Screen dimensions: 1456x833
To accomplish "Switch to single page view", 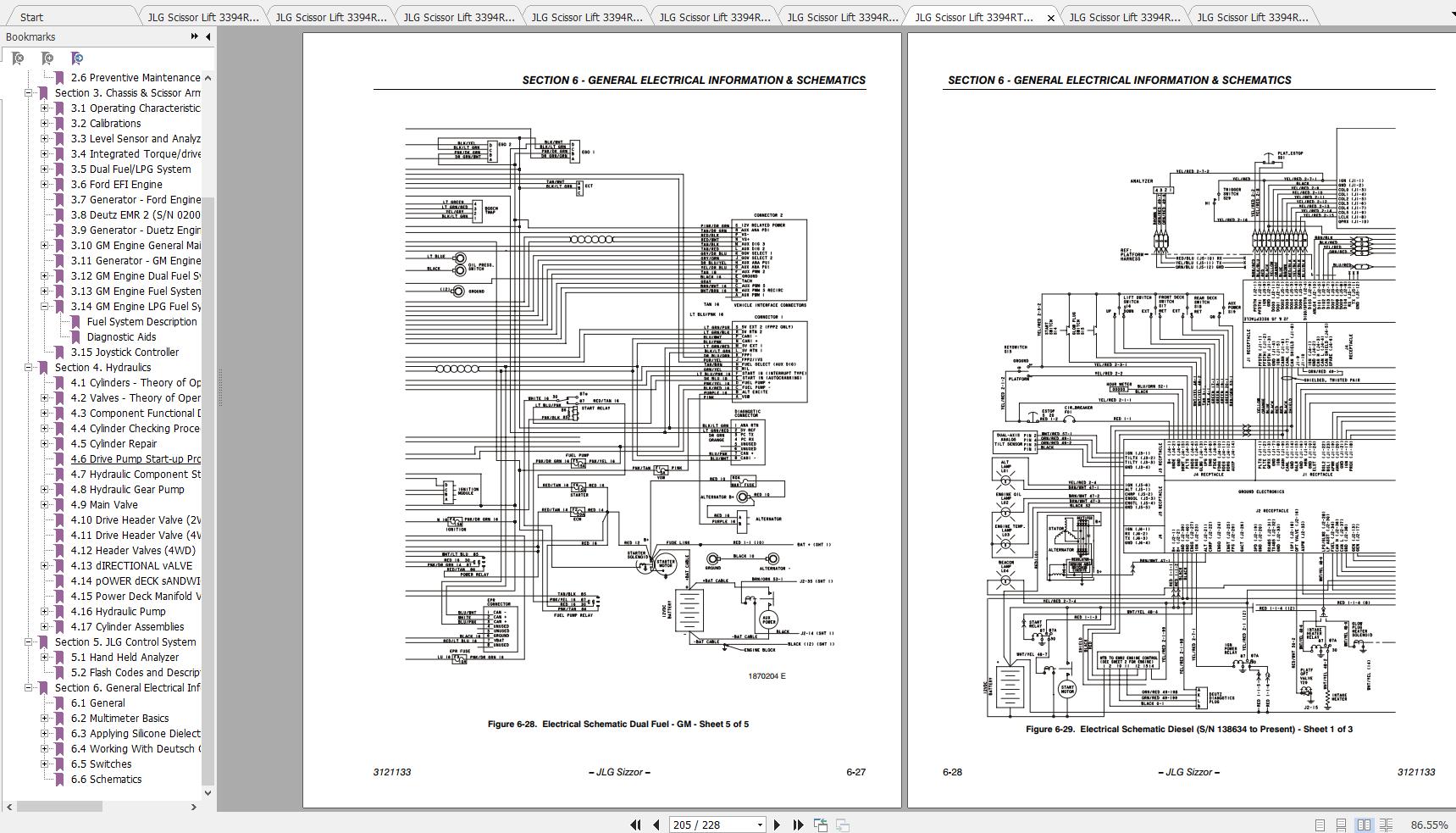I will coord(1320,825).
